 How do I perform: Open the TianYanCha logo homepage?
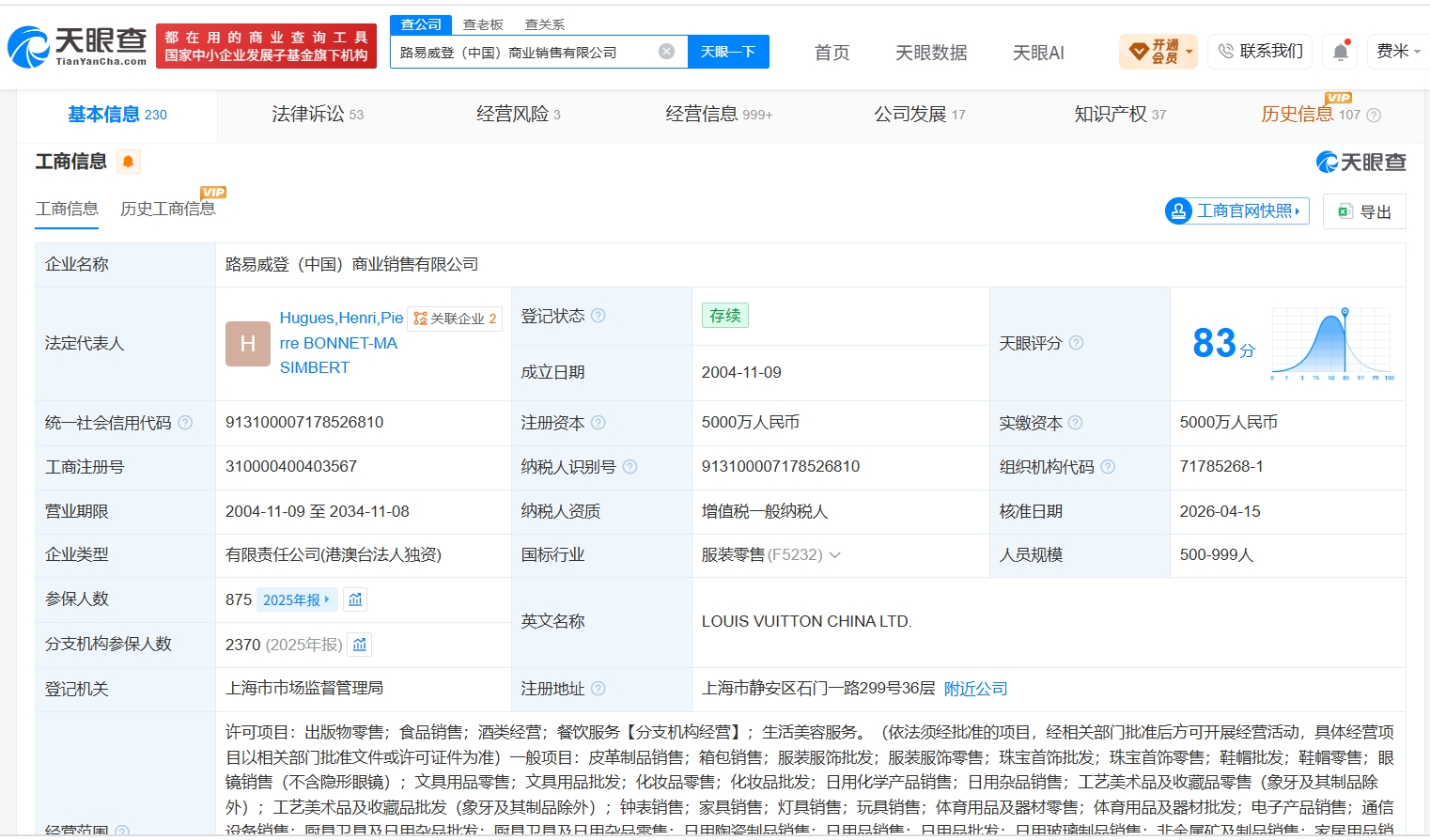(77, 46)
